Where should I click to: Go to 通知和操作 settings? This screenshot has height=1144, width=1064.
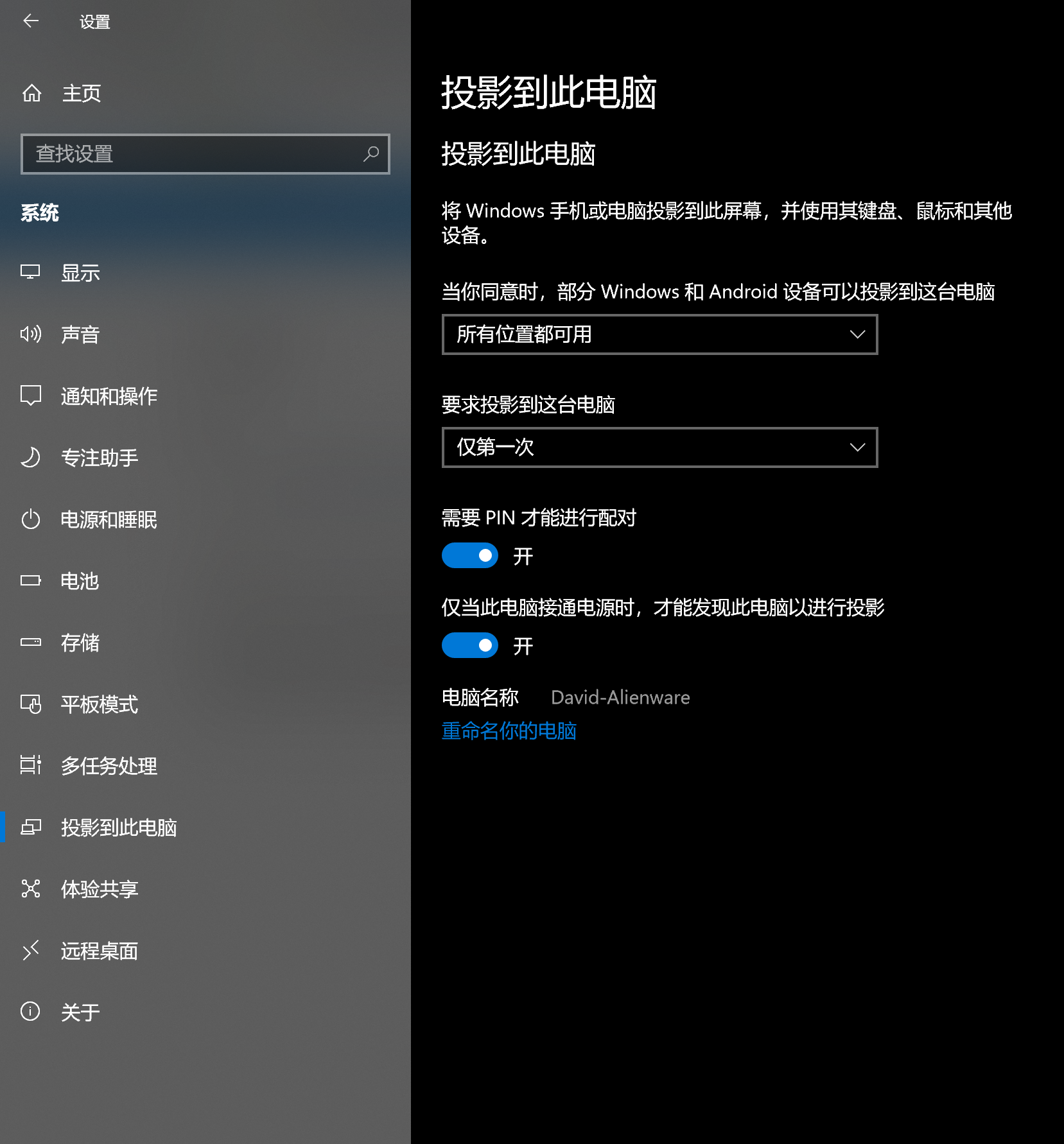click(x=205, y=396)
